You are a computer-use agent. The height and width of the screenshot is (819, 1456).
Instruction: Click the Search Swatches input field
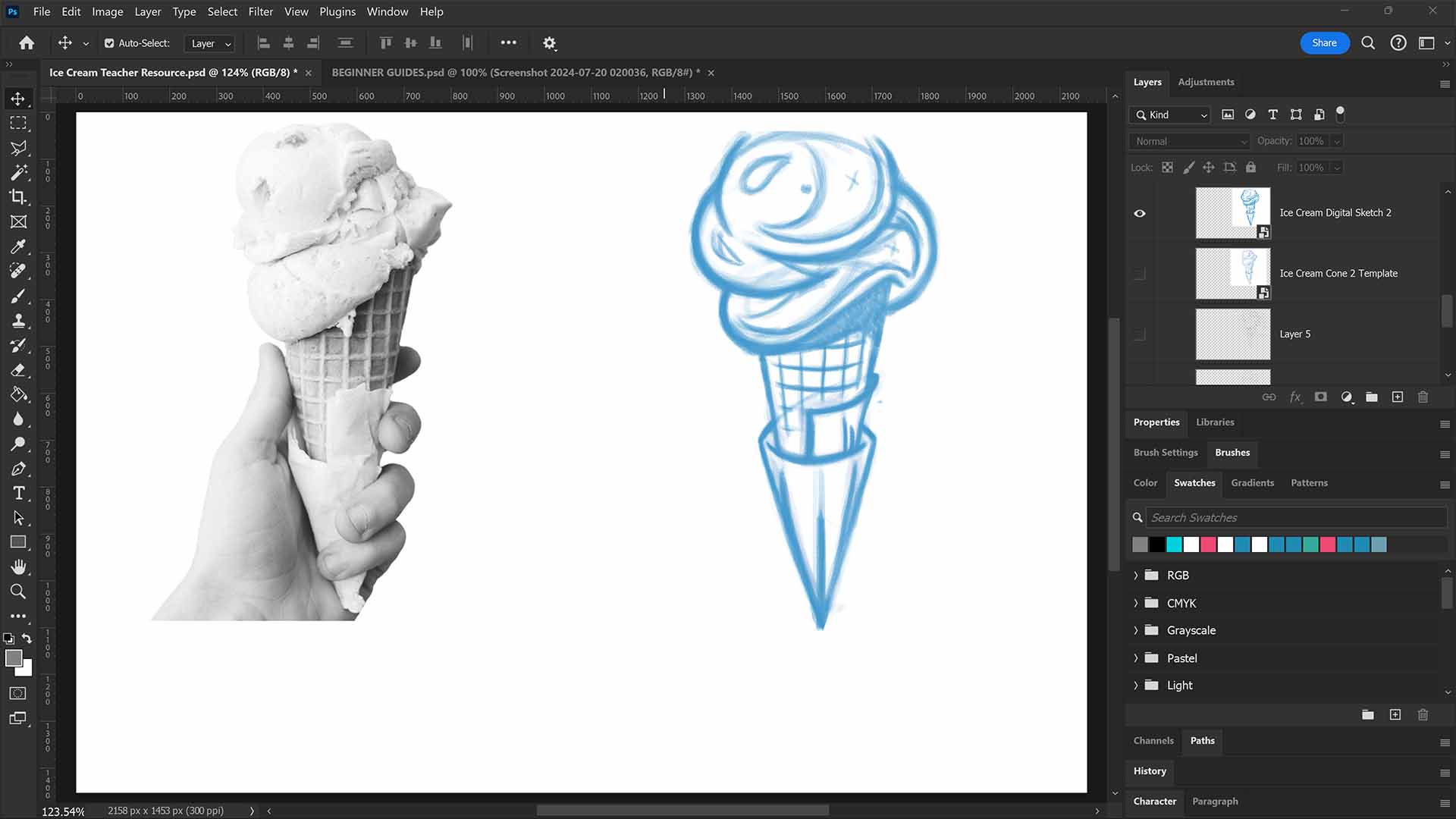point(1296,518)
